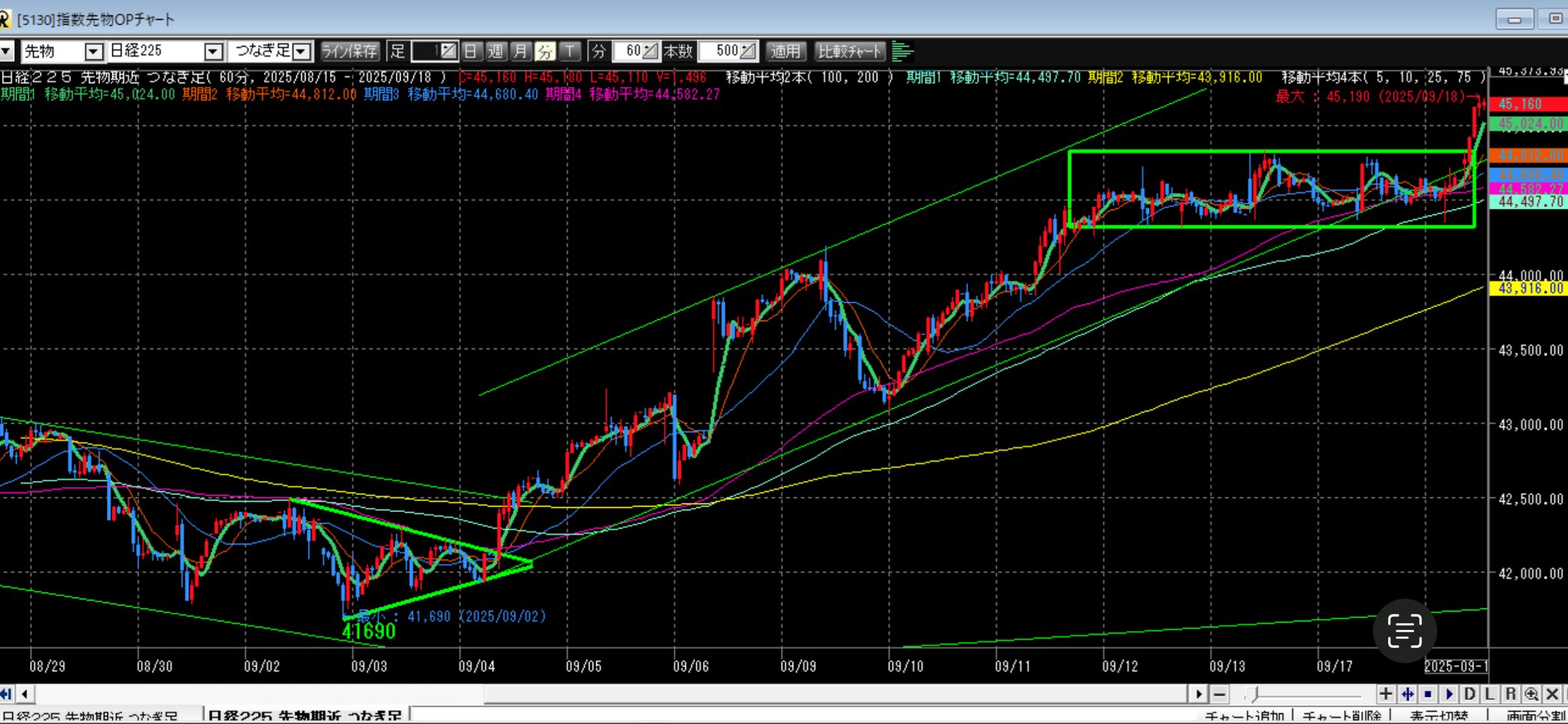Click the 最小 41,690 low price annotation
The image size is (1568, 724).
click(452, 617)
